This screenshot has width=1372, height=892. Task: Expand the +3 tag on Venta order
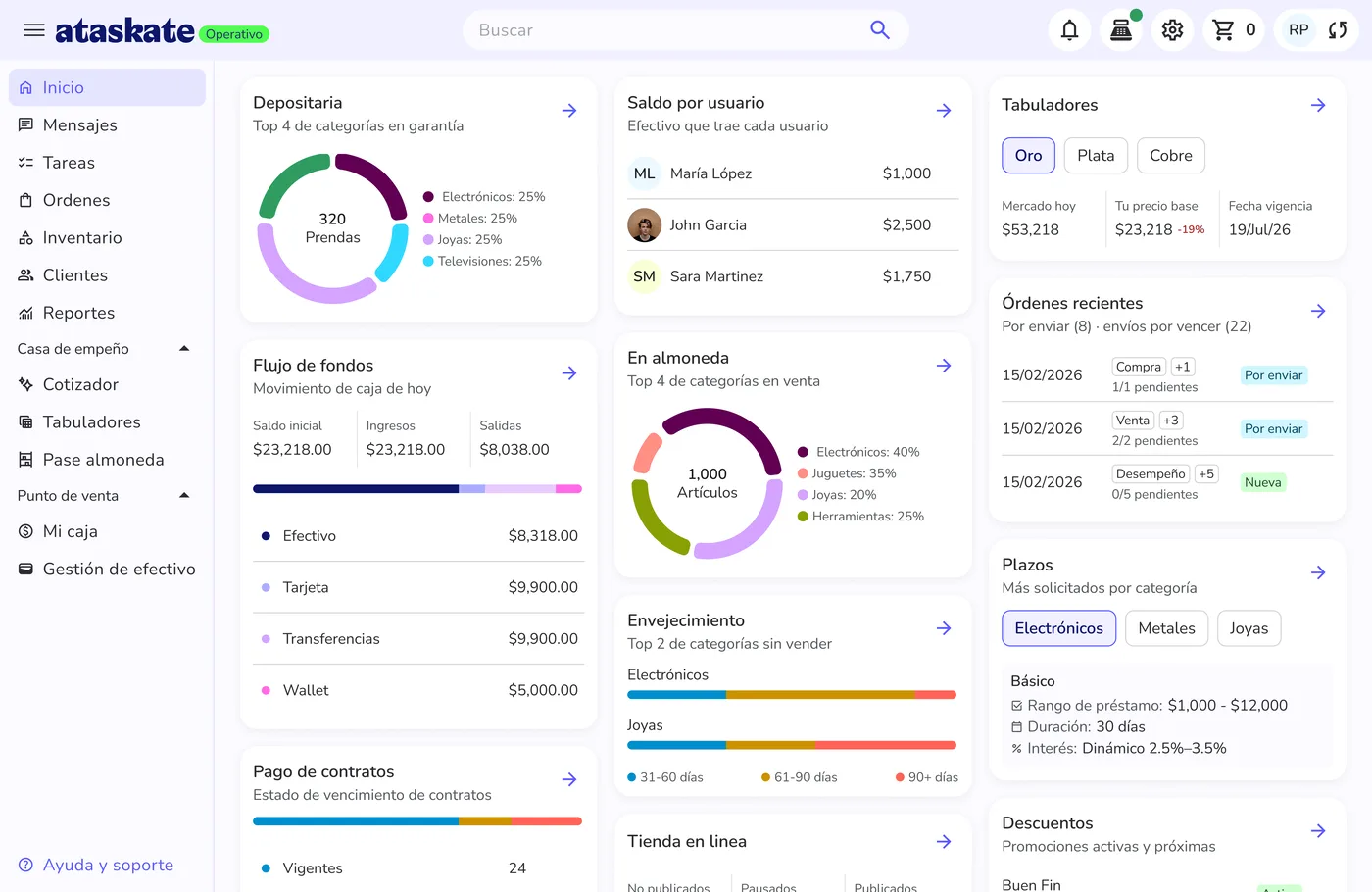[1171, 421]
